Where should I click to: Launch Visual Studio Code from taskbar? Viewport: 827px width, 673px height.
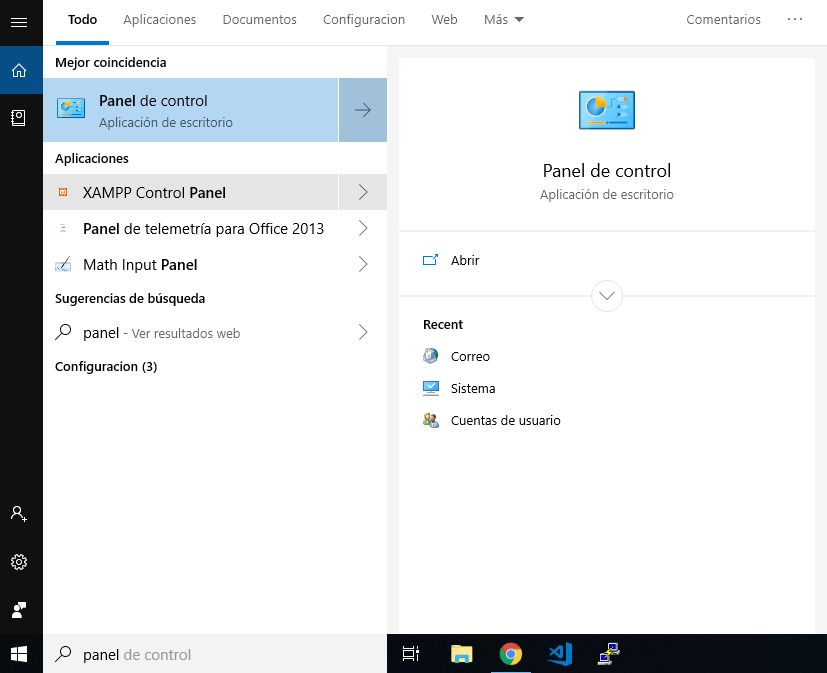click(559, 654)
